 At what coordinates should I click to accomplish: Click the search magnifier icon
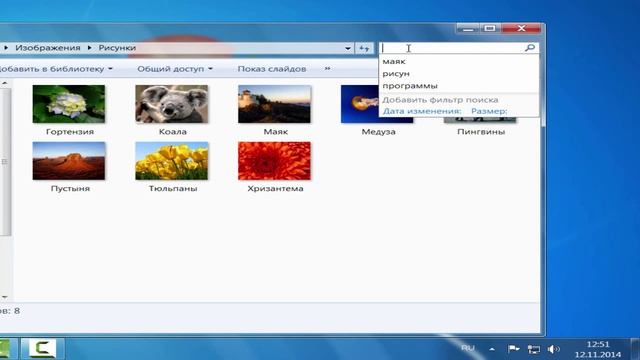[x=530, y=48]
